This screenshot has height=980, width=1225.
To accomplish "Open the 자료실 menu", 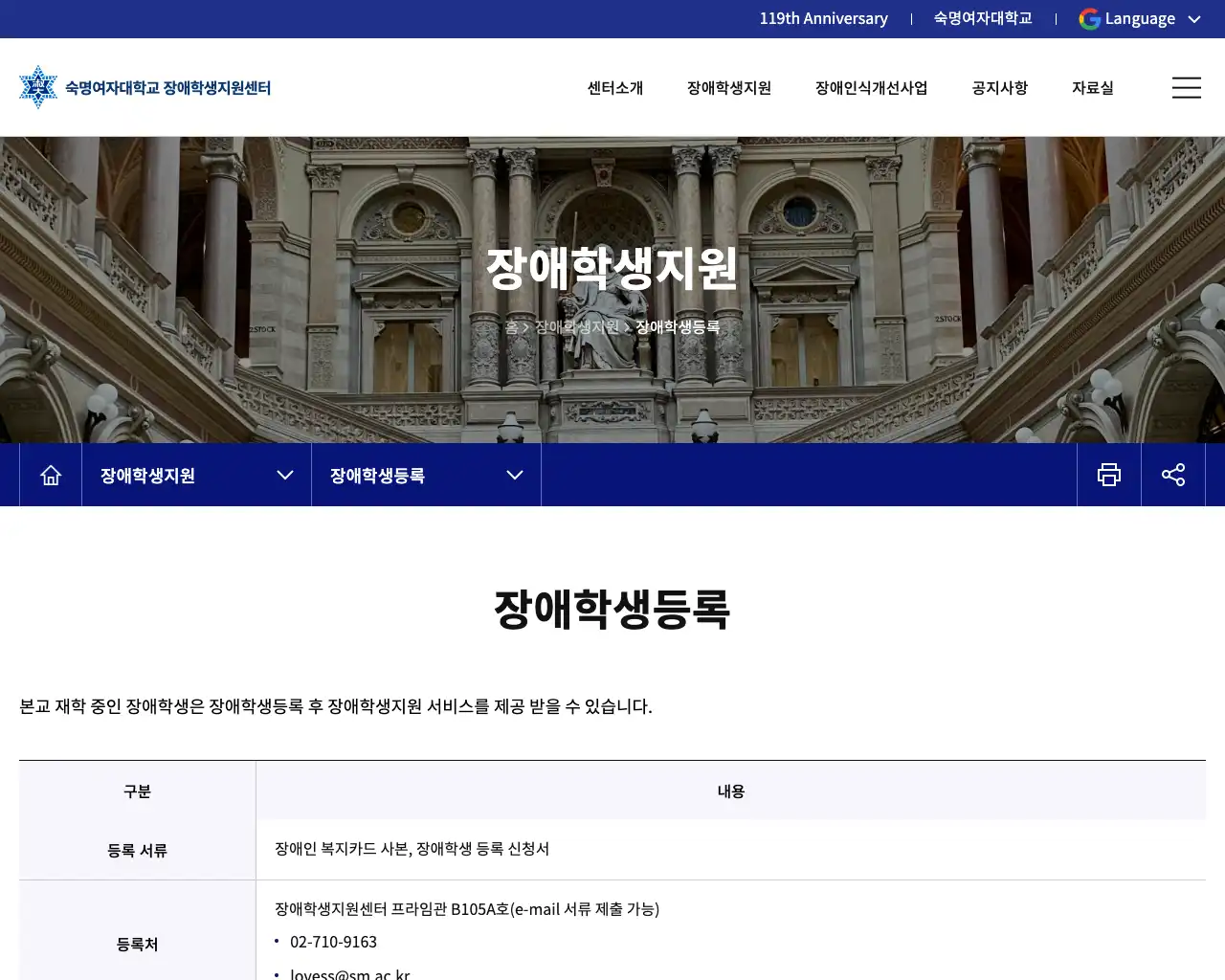I will click(x=1092, y=88).
